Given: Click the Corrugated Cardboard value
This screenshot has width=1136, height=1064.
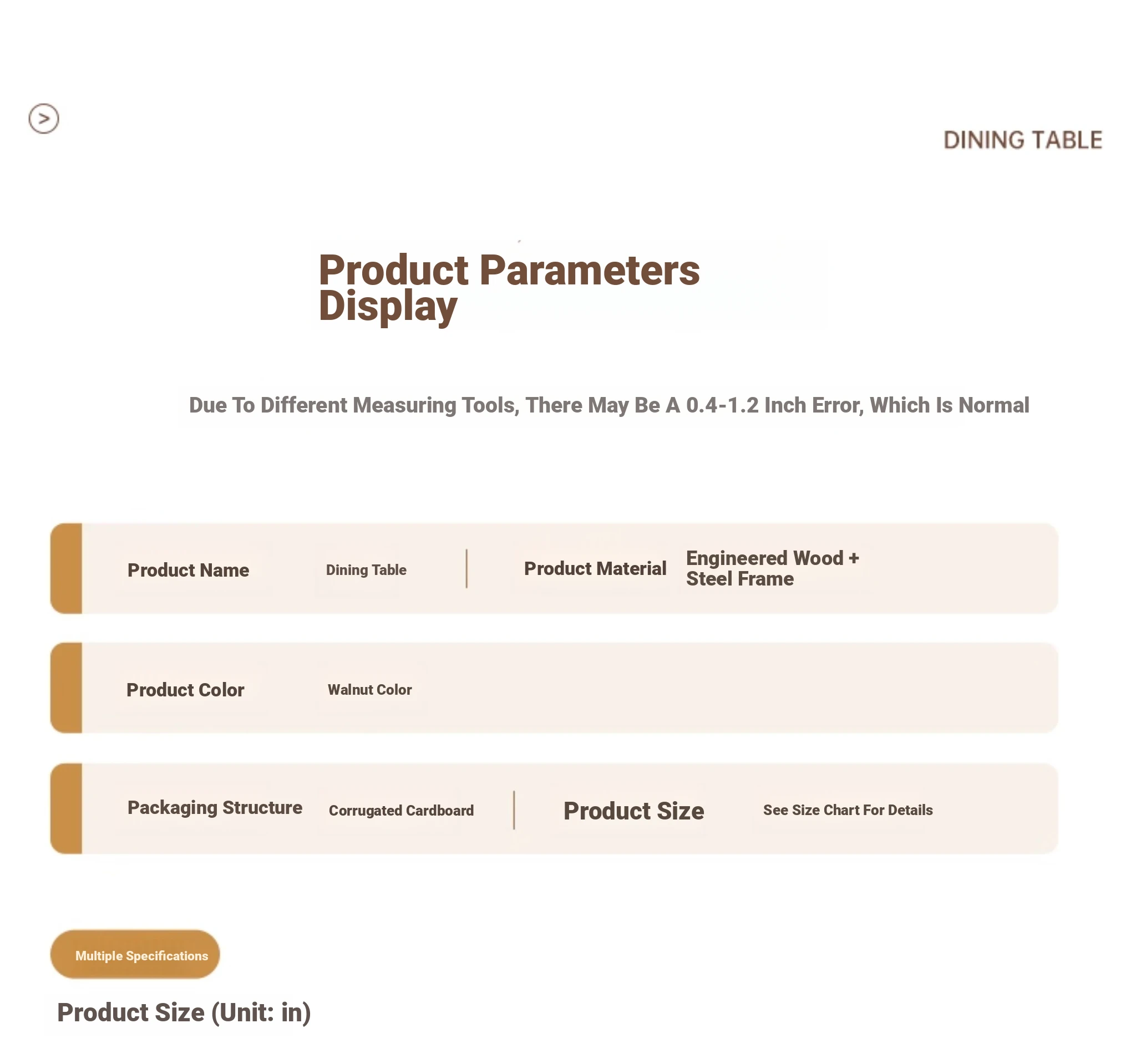Looking at the screenshot, I should coord(401,811).
